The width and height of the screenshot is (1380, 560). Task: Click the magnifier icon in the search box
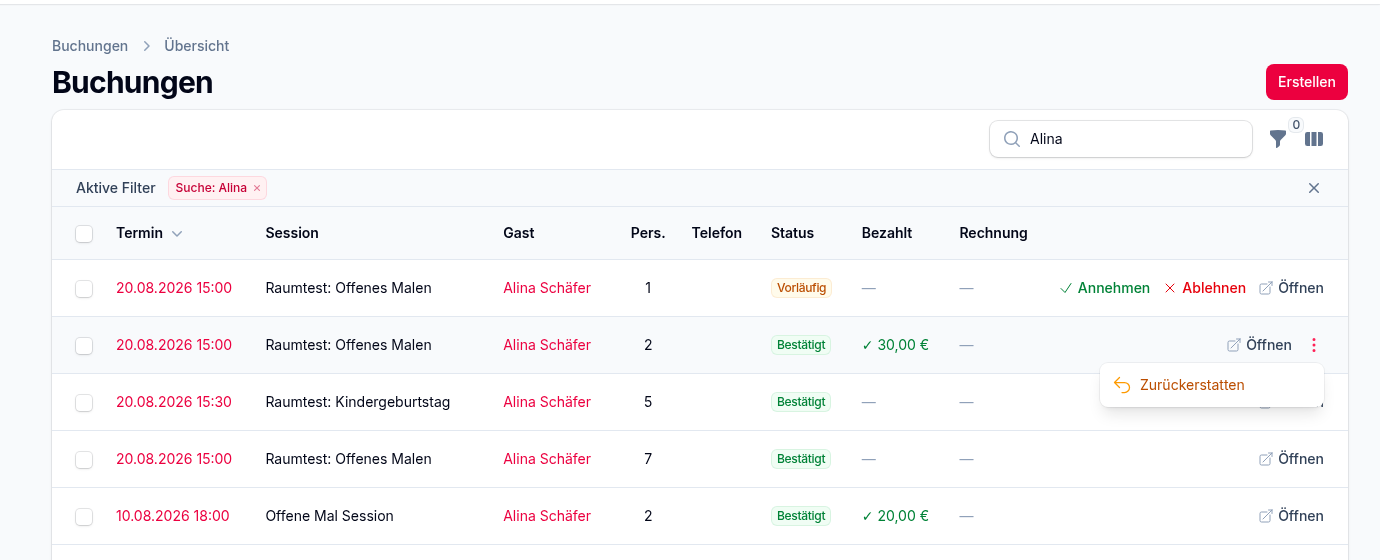(1012, 139)
